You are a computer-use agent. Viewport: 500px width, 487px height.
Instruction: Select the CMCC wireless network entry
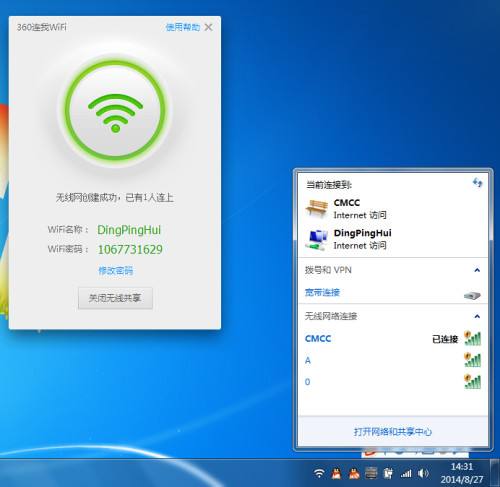(x=393, y=339)
